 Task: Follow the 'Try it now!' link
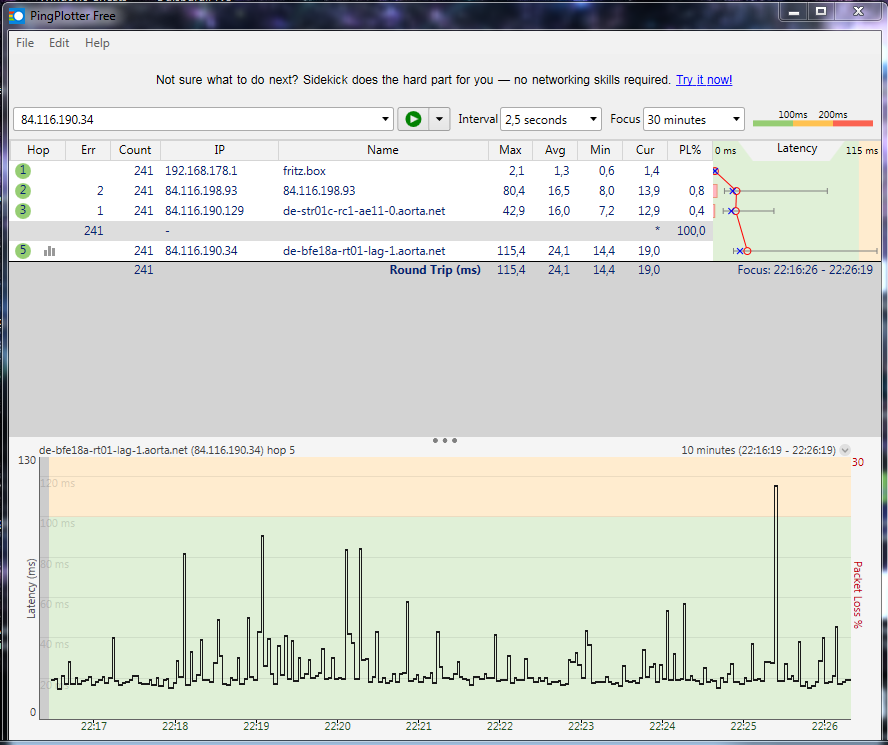pos(704,80)
